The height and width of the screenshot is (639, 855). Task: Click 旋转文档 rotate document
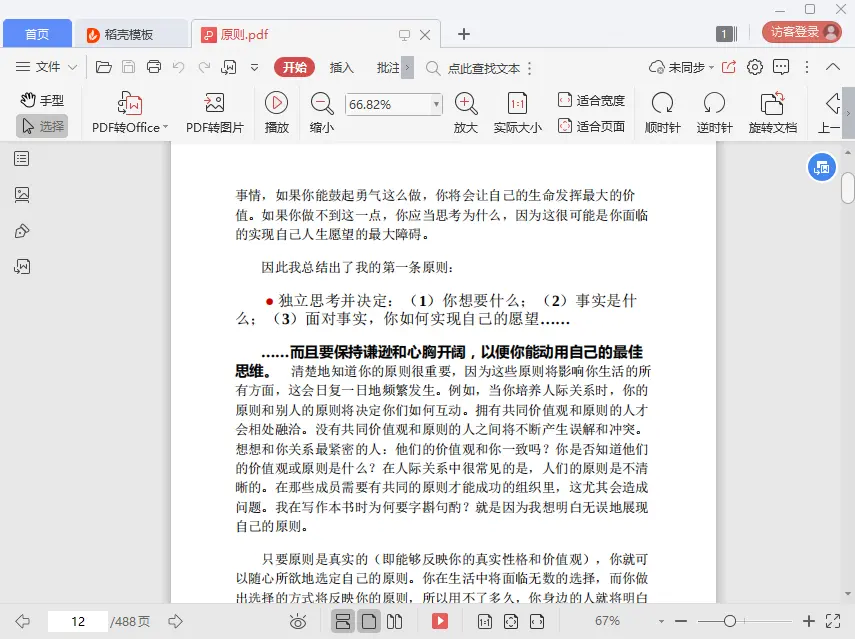[773, 112]
